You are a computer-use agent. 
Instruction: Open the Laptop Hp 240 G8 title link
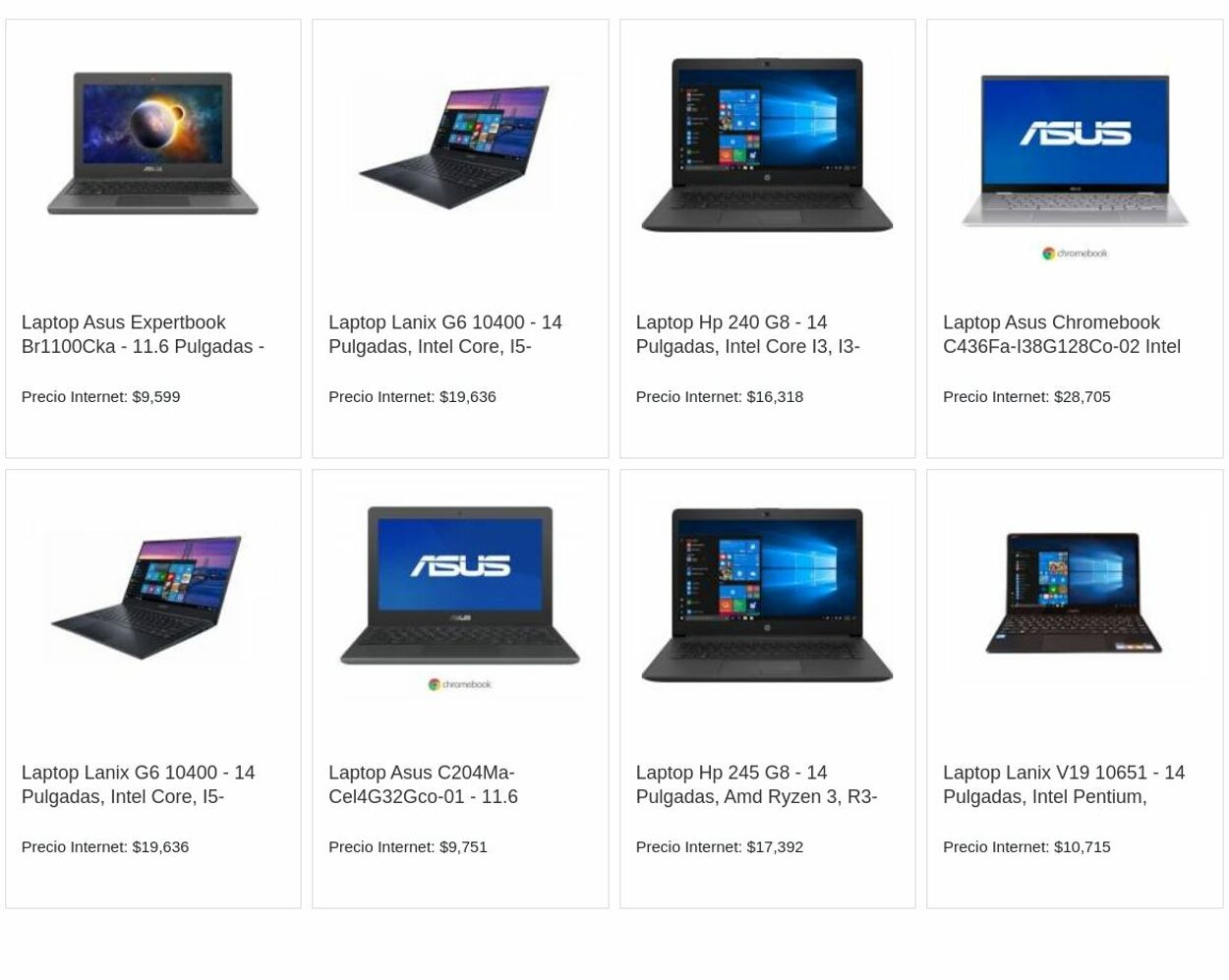[747, 334]
